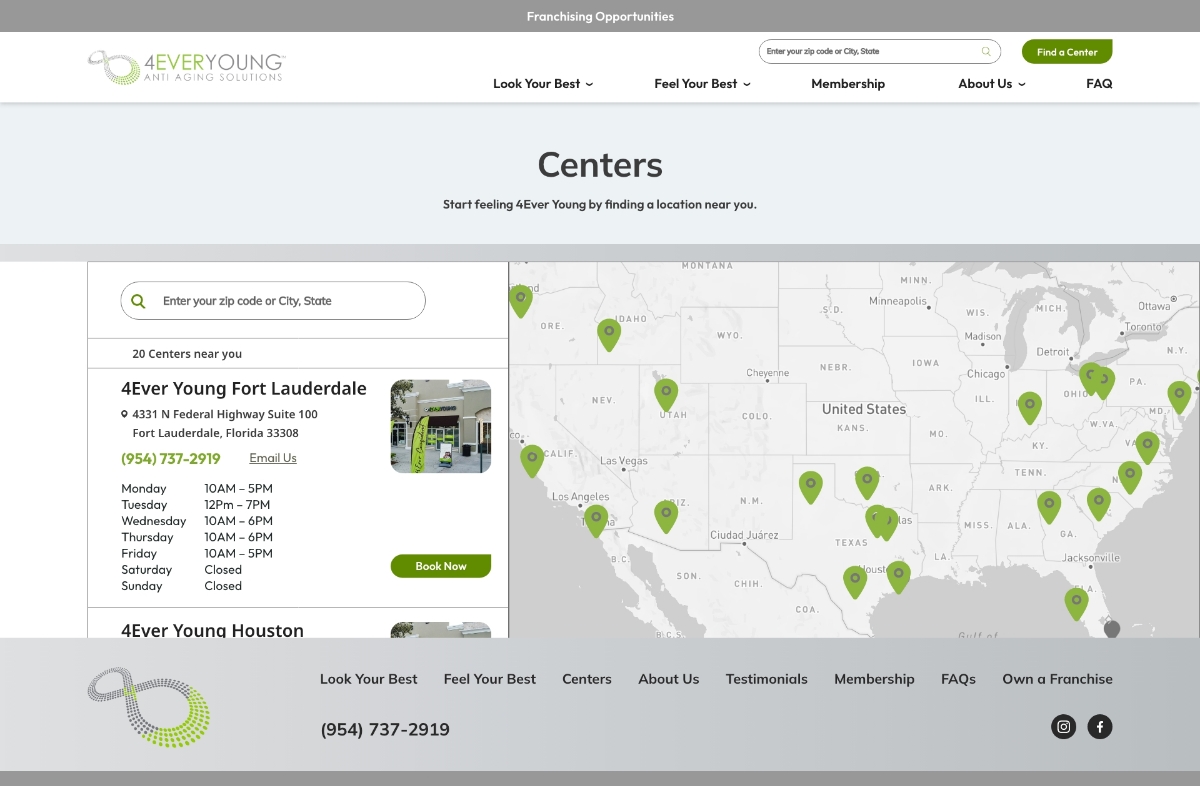This screenshot has width=1200, height=786.
Task: Go to Feel Your Best in footer
Action: (490, 679)
